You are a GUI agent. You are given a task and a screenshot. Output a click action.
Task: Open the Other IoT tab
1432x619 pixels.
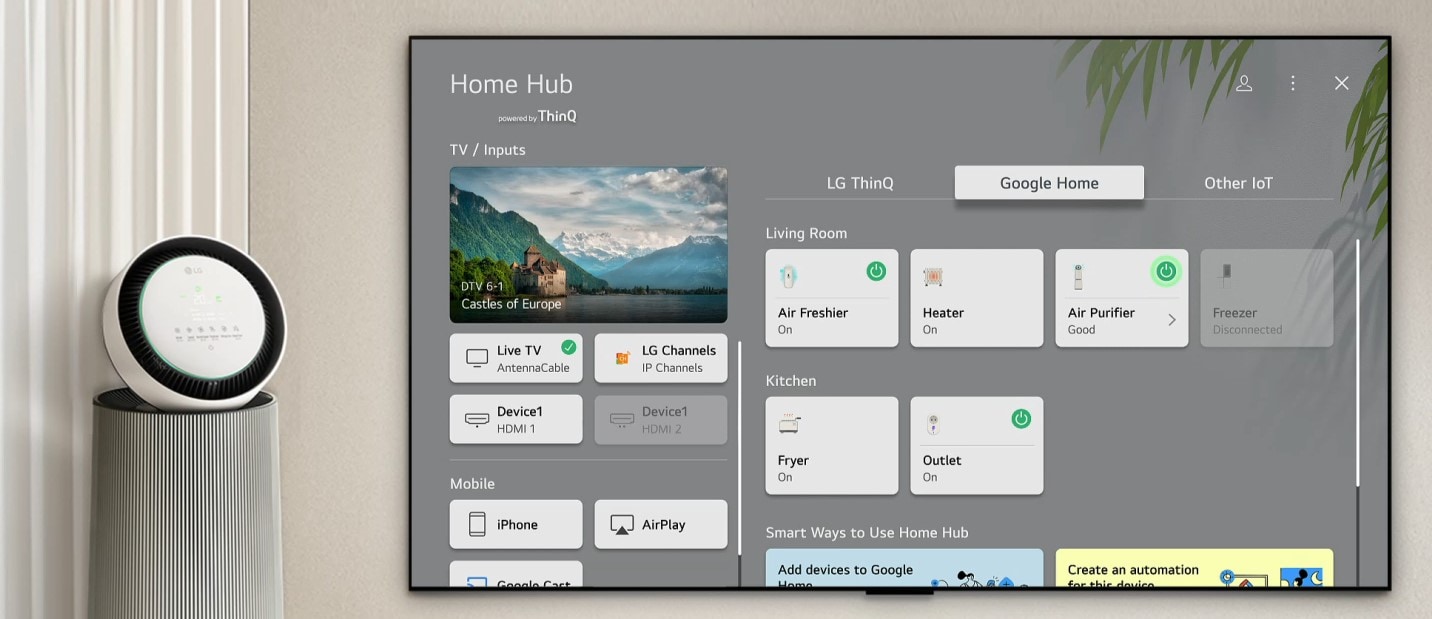coord(1238,183)
